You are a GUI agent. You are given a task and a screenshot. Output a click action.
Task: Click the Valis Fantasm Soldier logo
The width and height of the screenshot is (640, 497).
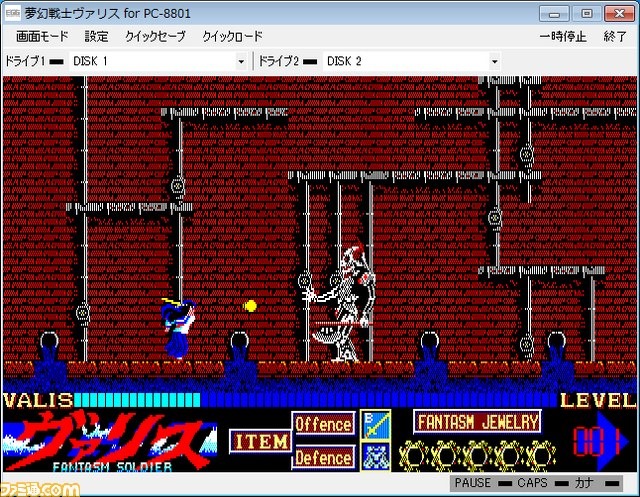(110, 440)
